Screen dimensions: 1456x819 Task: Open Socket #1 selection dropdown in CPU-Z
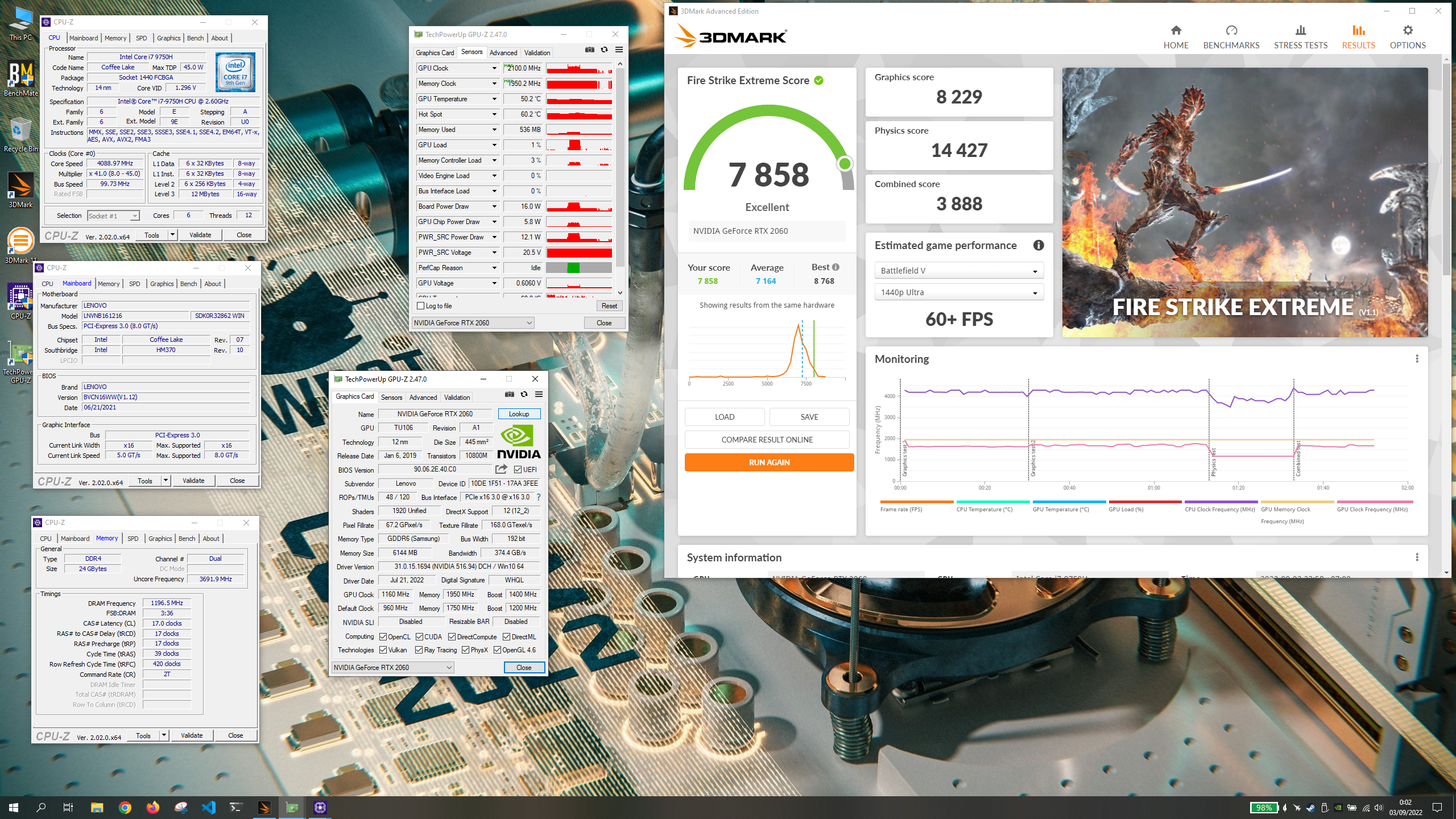click(114, 216)
